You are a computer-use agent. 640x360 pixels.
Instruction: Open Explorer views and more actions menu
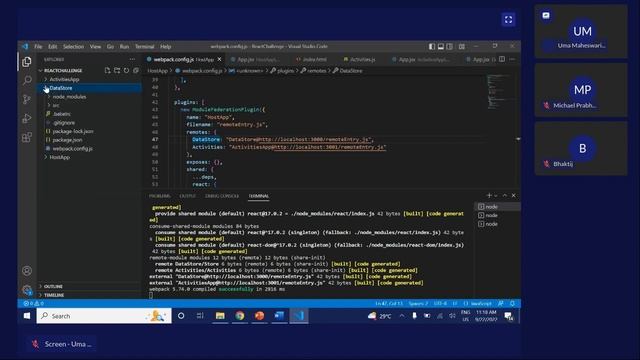[132, 59]
